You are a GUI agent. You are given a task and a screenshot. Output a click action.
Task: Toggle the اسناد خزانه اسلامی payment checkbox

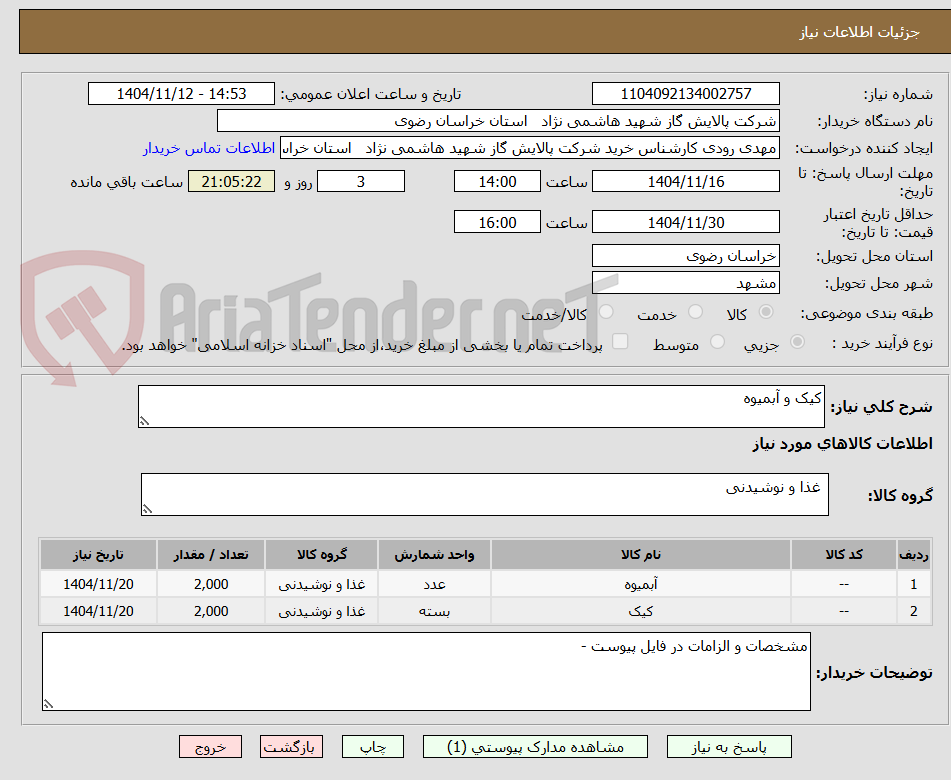tap(620, 341)
